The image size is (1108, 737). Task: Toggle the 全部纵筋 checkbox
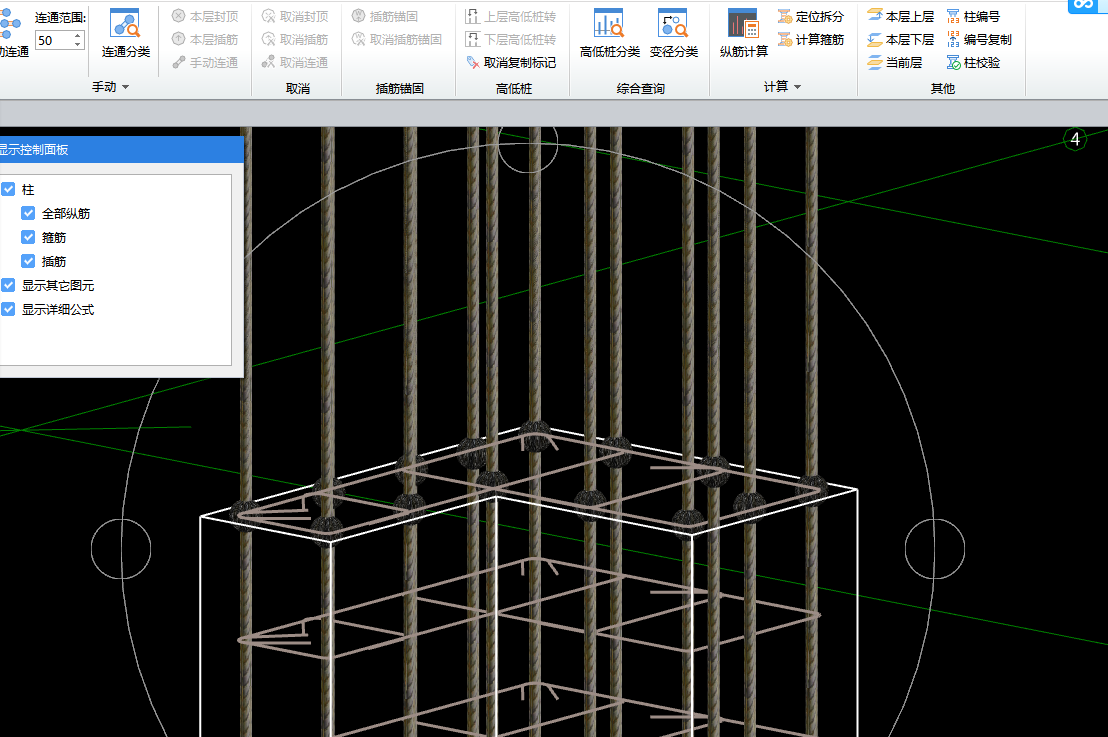(28, 213)
